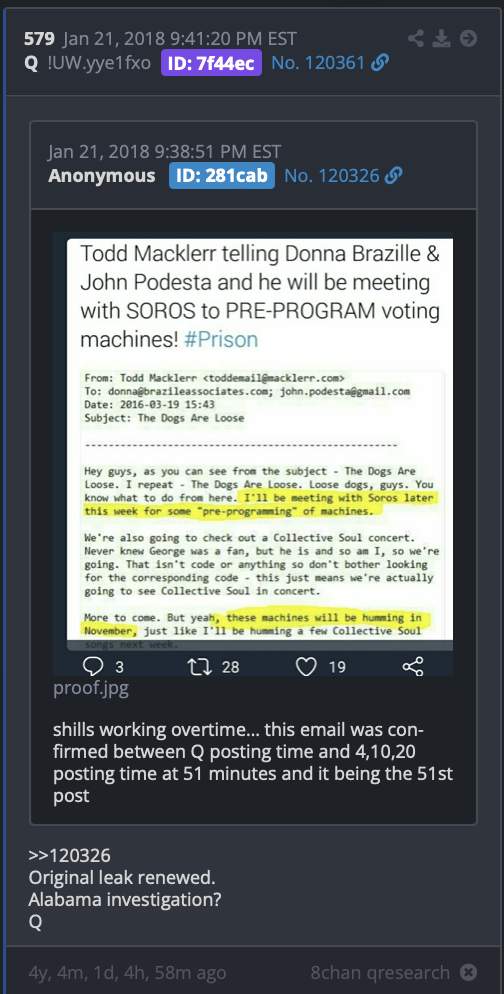Open quoted post link No. 120326
This screenshot has height=994, width=504.
(332, 176)
